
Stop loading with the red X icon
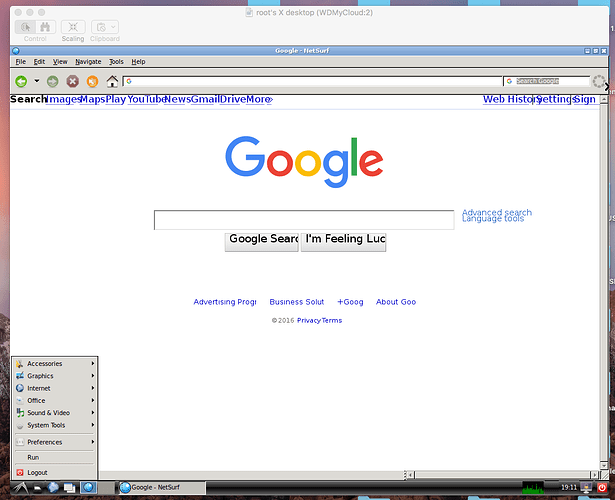tap(73, 81)
